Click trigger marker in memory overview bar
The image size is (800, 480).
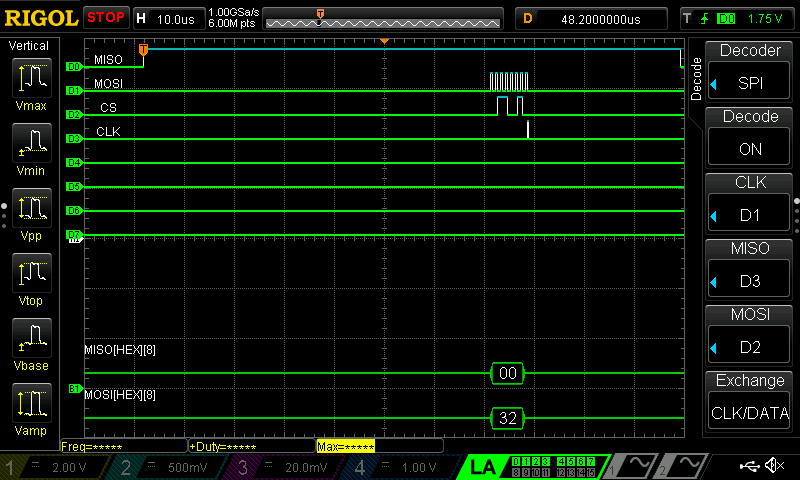pos(320,14)
